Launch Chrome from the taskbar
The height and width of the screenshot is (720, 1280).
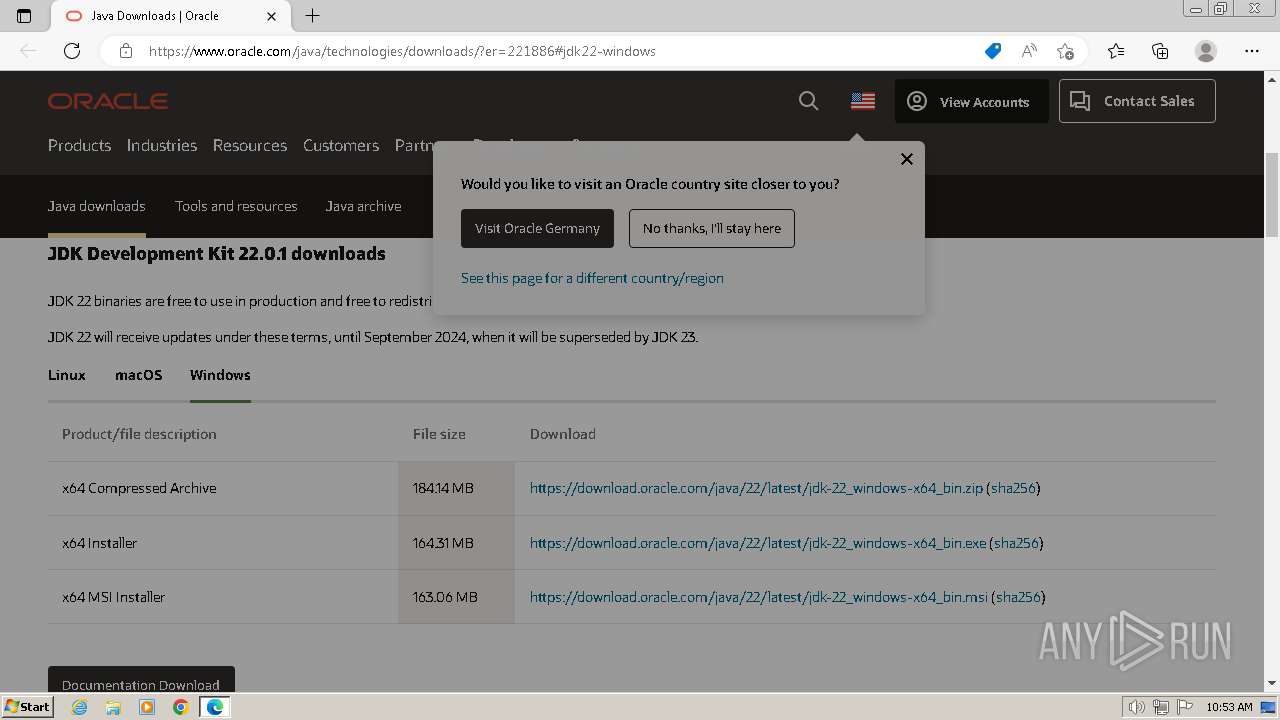tap(180, 707)
